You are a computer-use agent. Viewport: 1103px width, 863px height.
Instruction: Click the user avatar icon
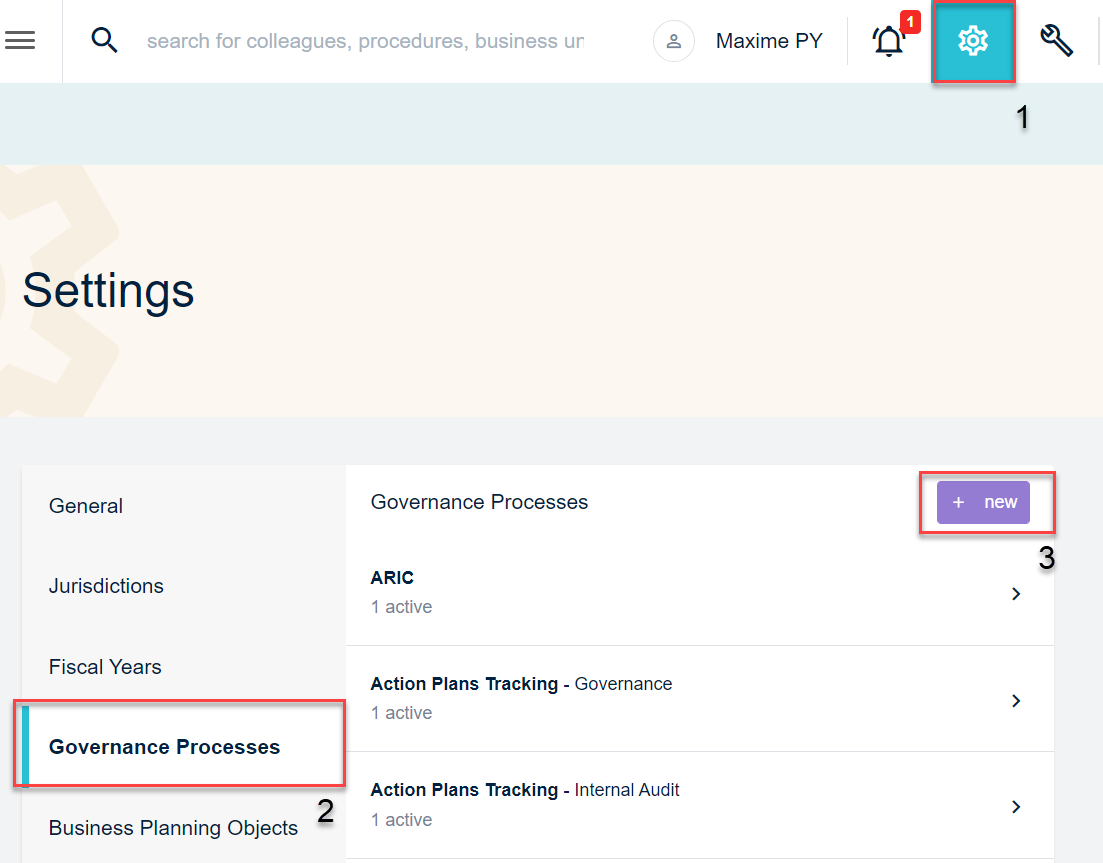tap(674, 41)
